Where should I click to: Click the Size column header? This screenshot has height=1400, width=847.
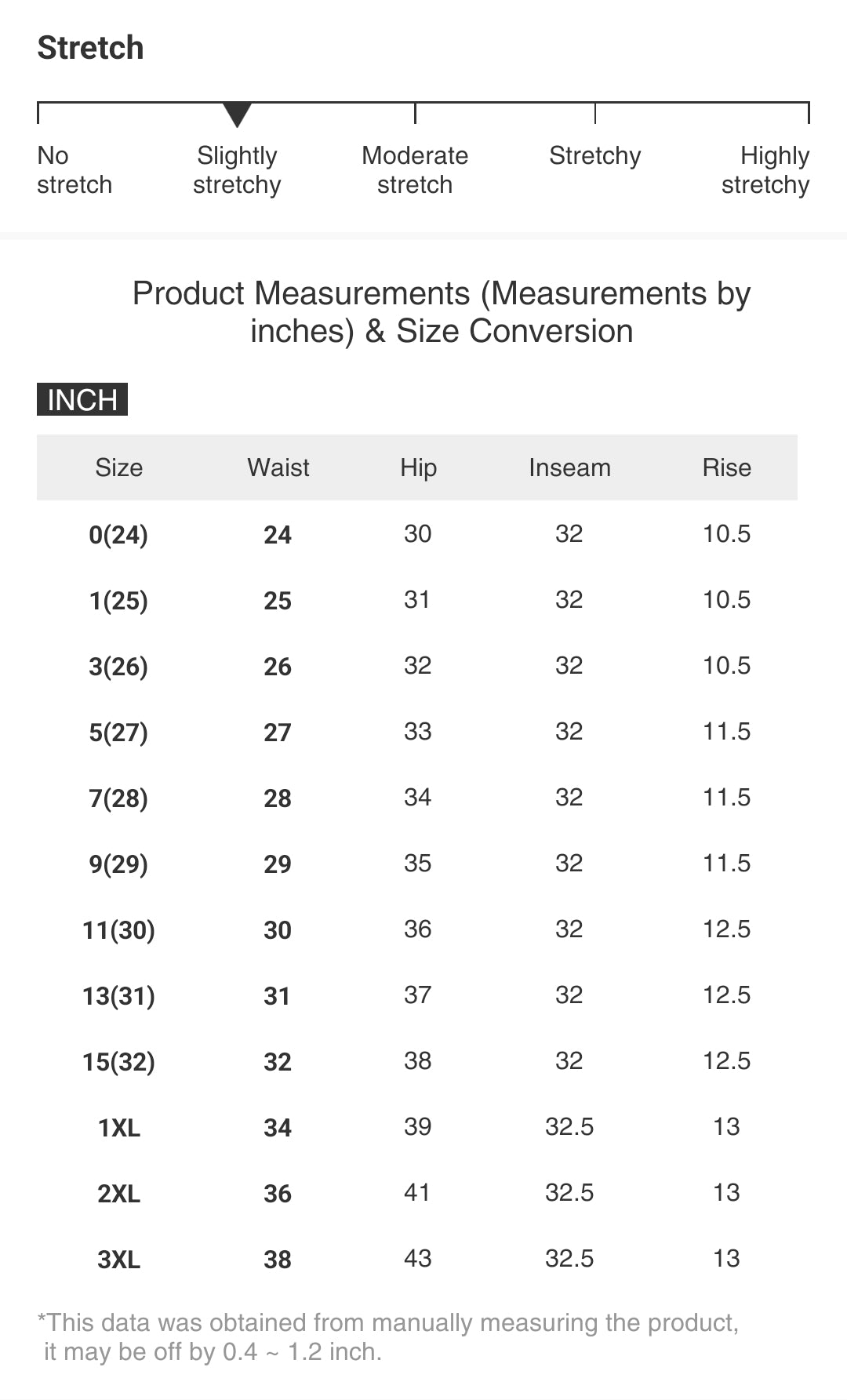[119, 467]
